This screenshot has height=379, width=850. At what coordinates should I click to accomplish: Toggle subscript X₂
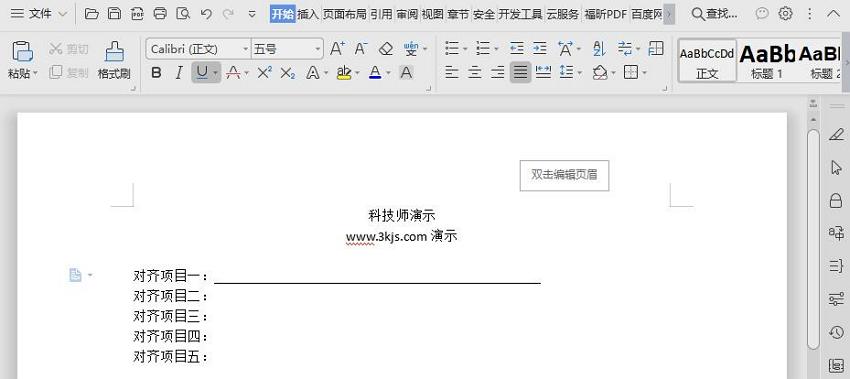click(287, 73)
